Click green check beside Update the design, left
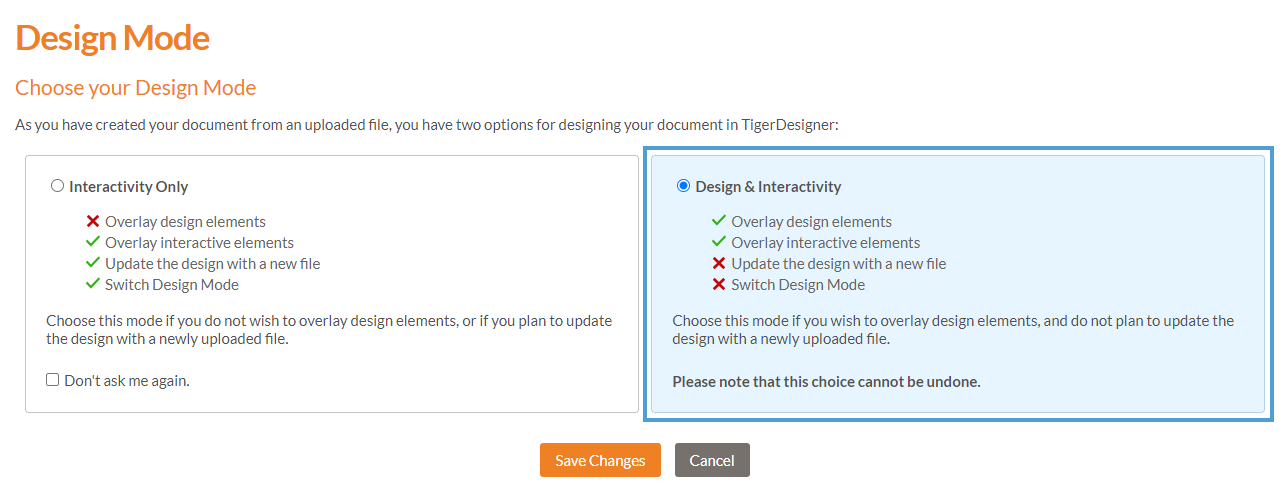This screenshot has height=490, width=1284. (x=93, y=264)
